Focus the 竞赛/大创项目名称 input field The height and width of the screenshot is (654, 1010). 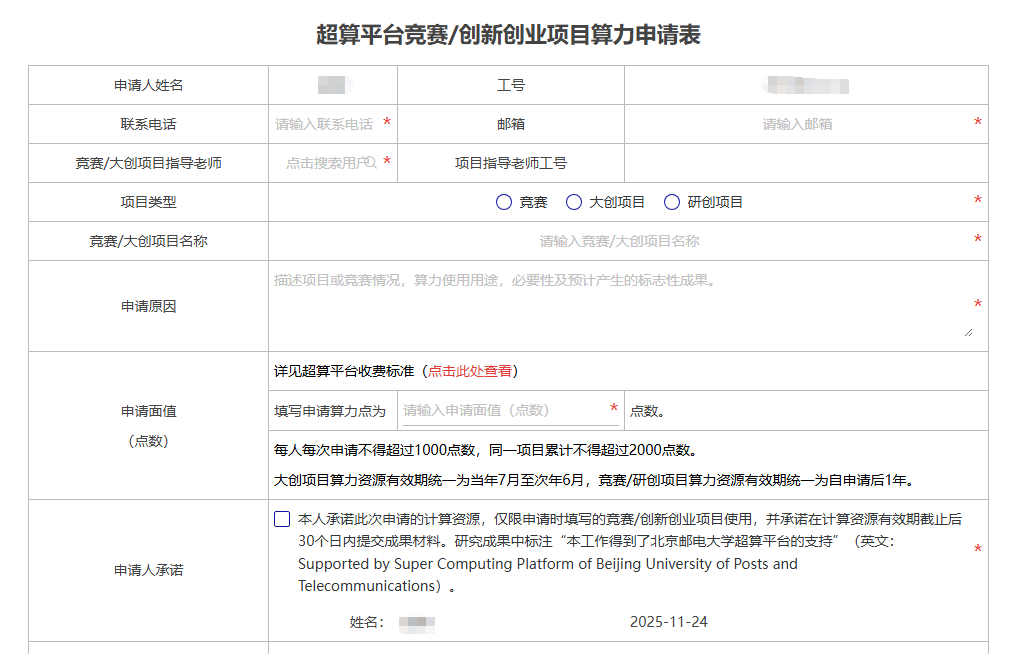click(x=619, y=241)
